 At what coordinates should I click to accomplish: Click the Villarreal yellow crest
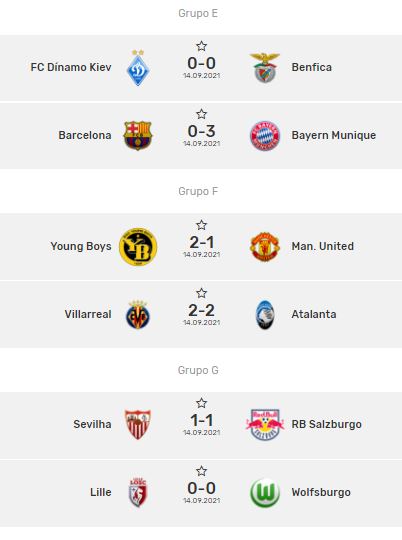[138, 314]
